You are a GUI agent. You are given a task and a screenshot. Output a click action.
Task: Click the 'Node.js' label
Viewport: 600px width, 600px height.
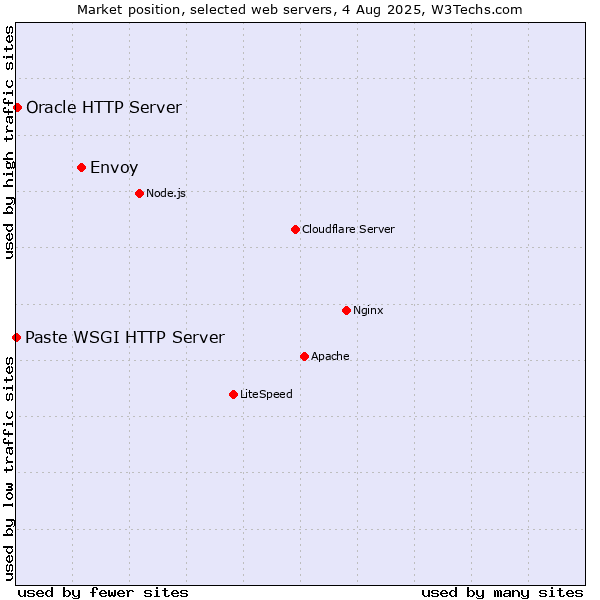click(x=166, y=194)
